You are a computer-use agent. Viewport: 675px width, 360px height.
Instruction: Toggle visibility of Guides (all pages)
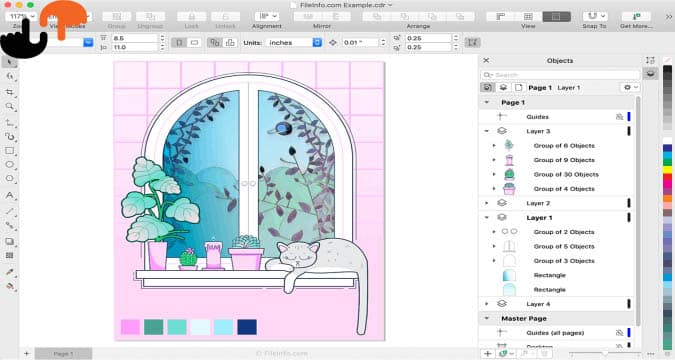point(619,333)
